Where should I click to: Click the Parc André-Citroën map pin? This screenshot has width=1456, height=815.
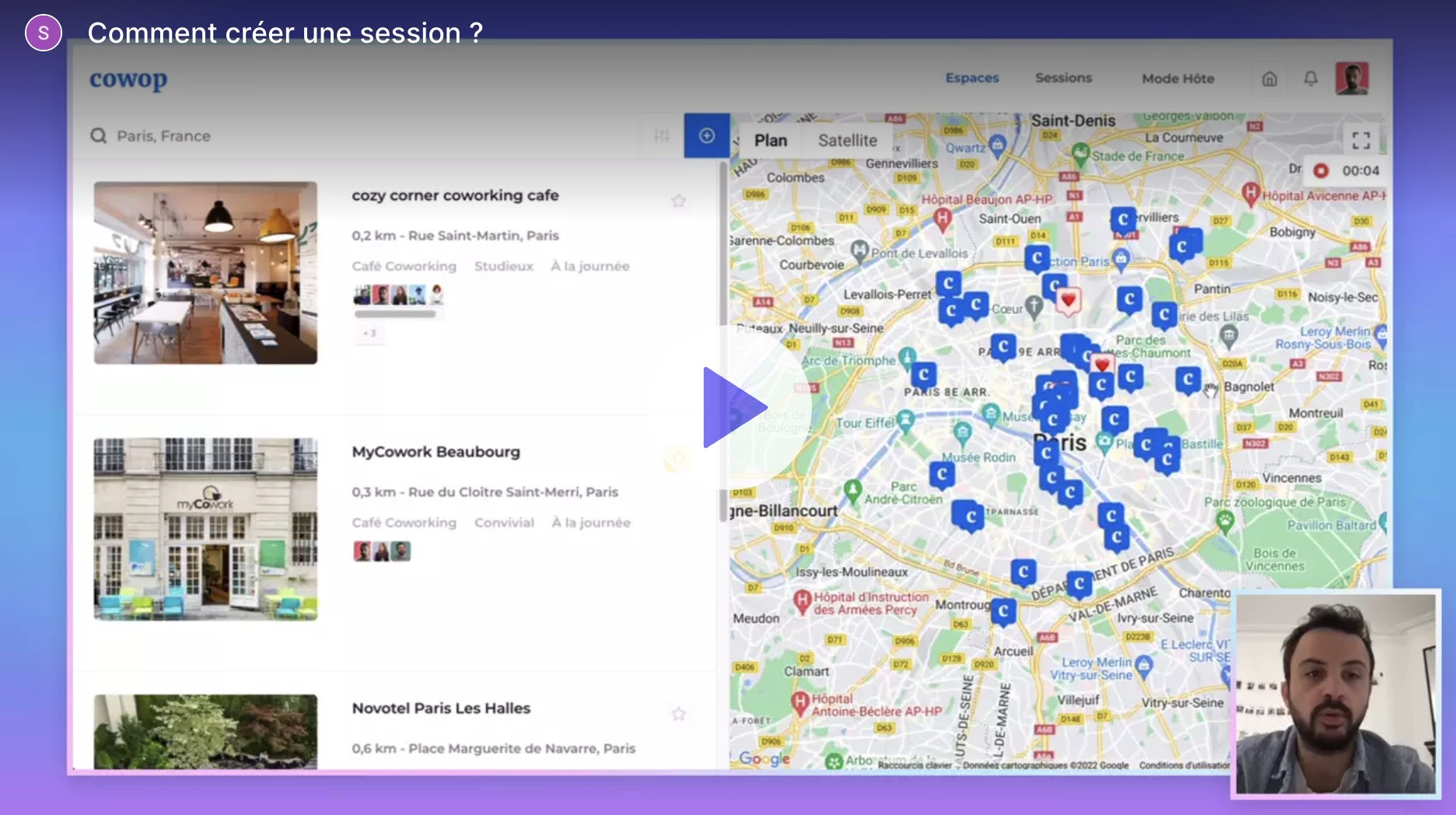(852, 490)
